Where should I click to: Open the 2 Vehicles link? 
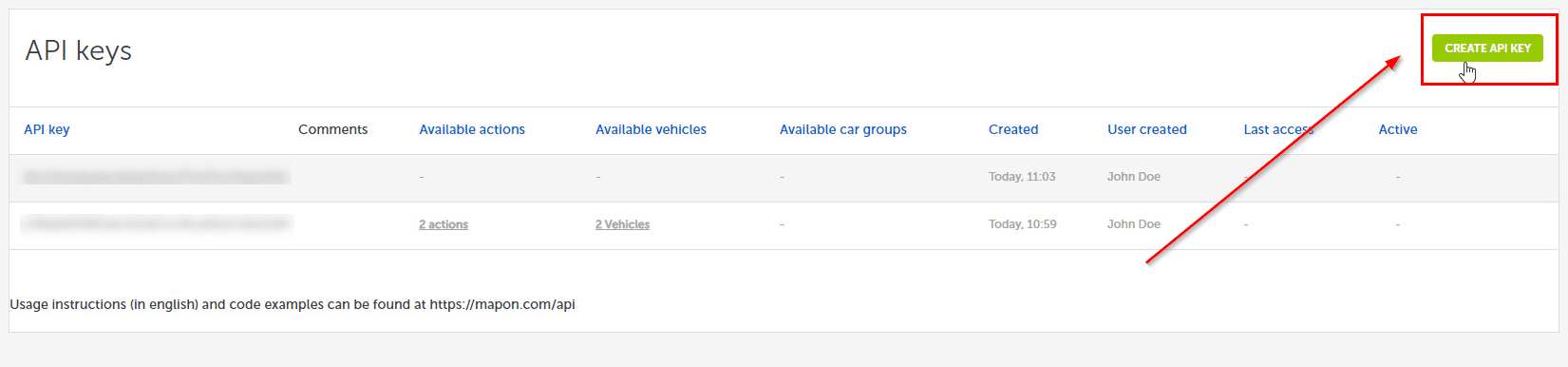coord(622,224)
